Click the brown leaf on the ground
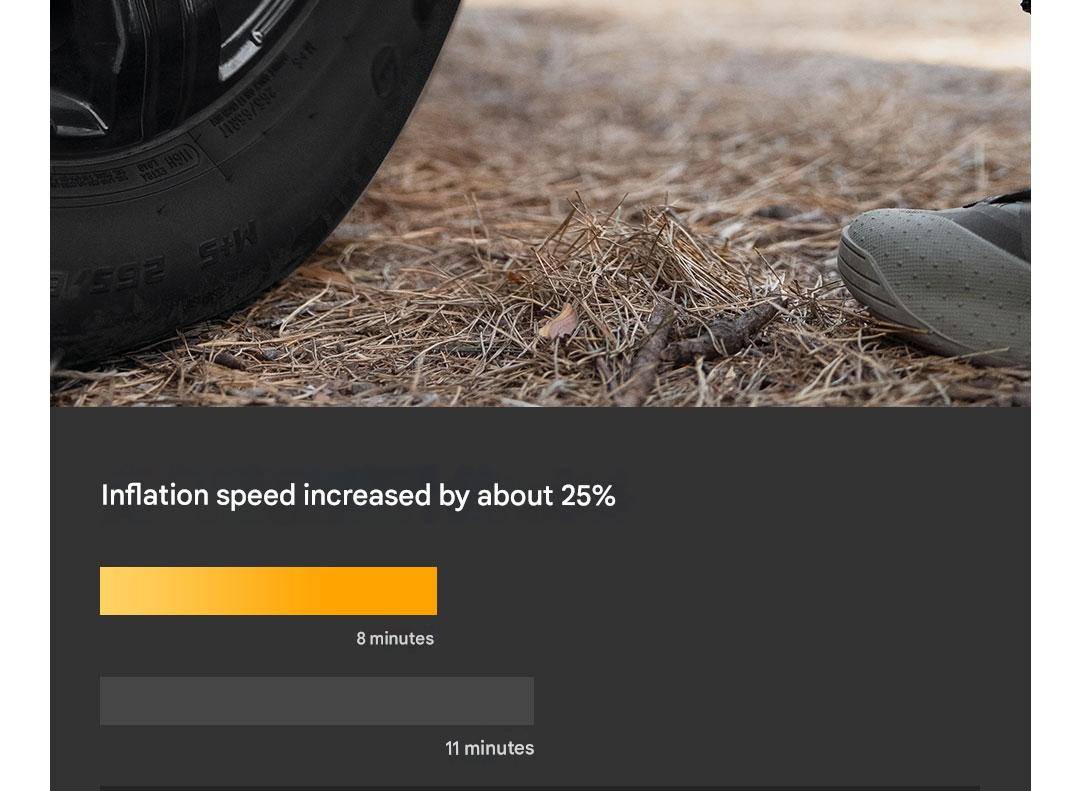This screenshot has height=791, width=1080. [560, 322]
